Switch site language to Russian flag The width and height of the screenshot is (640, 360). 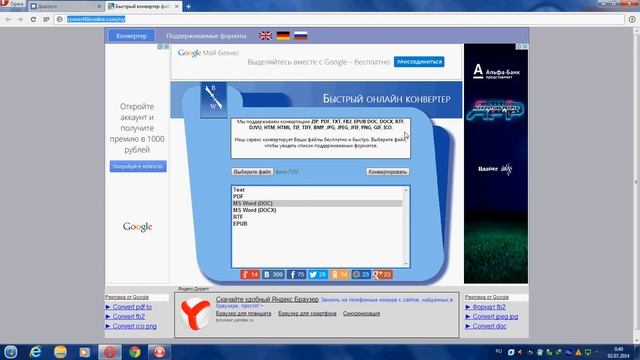click(301, 36)
